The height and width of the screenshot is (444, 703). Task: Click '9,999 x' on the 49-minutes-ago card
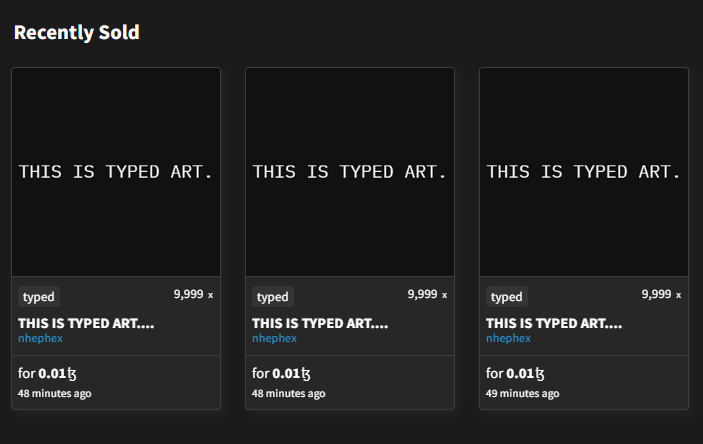661,294
